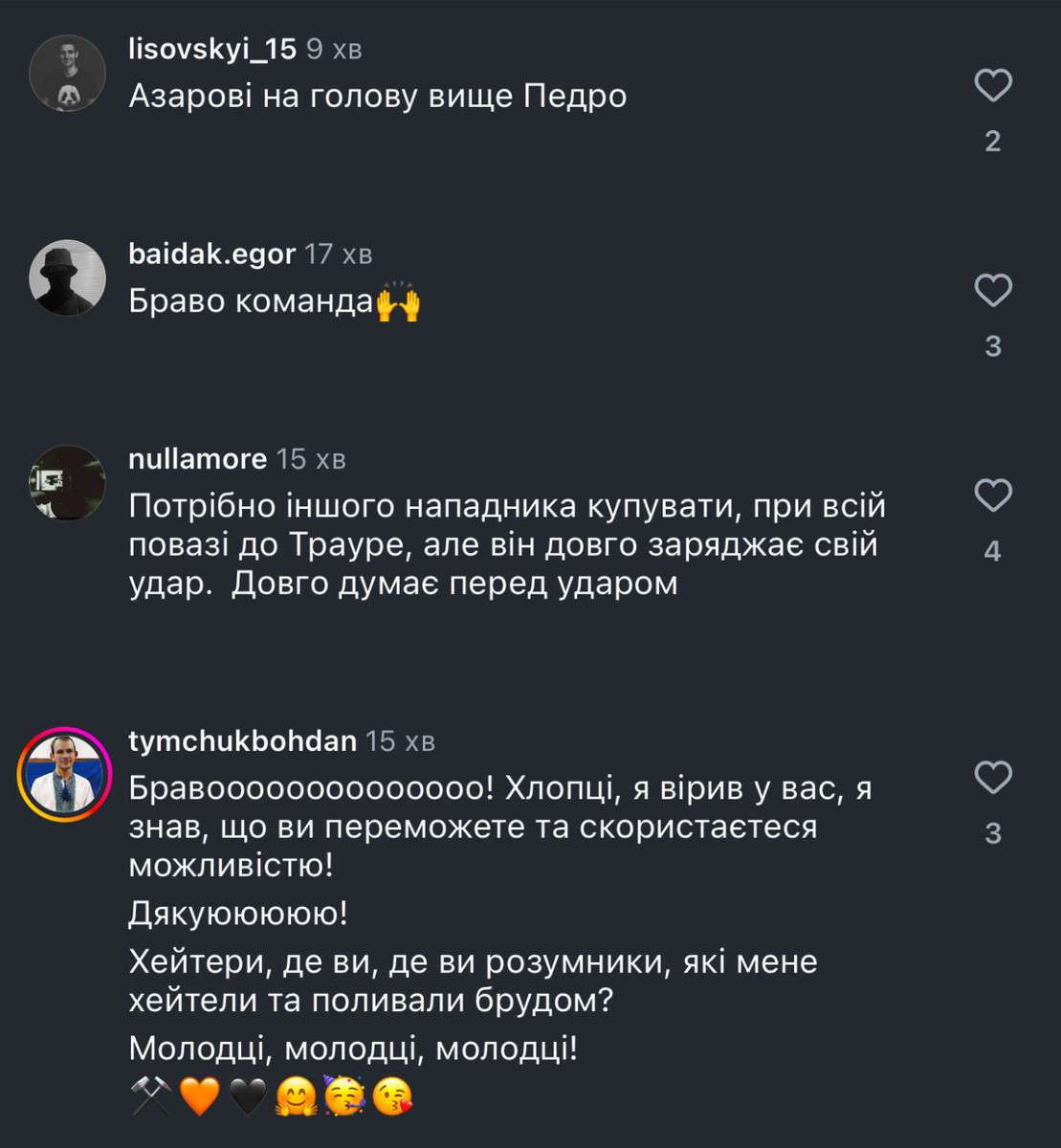
Task: Open baidak.egor's avatar
Action: tap(67, 277)
